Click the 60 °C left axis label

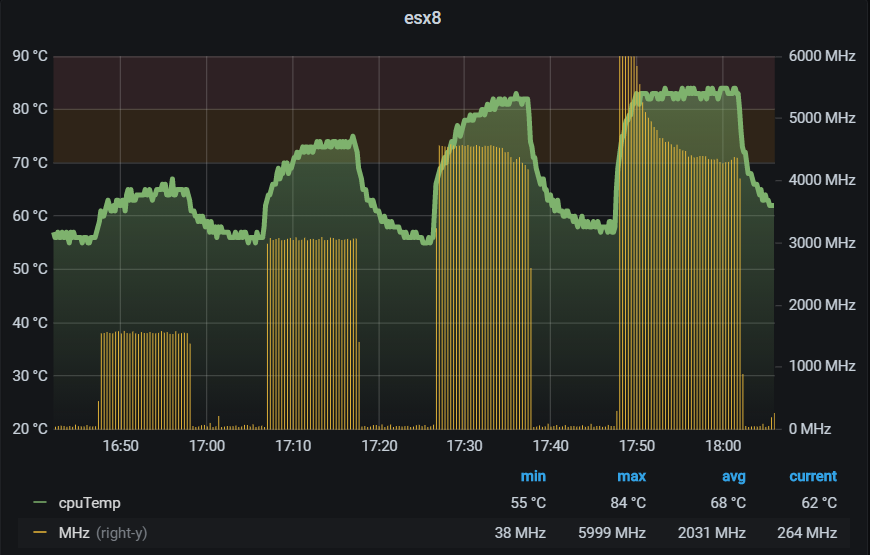pyautogui.click(x=30, y=215)
